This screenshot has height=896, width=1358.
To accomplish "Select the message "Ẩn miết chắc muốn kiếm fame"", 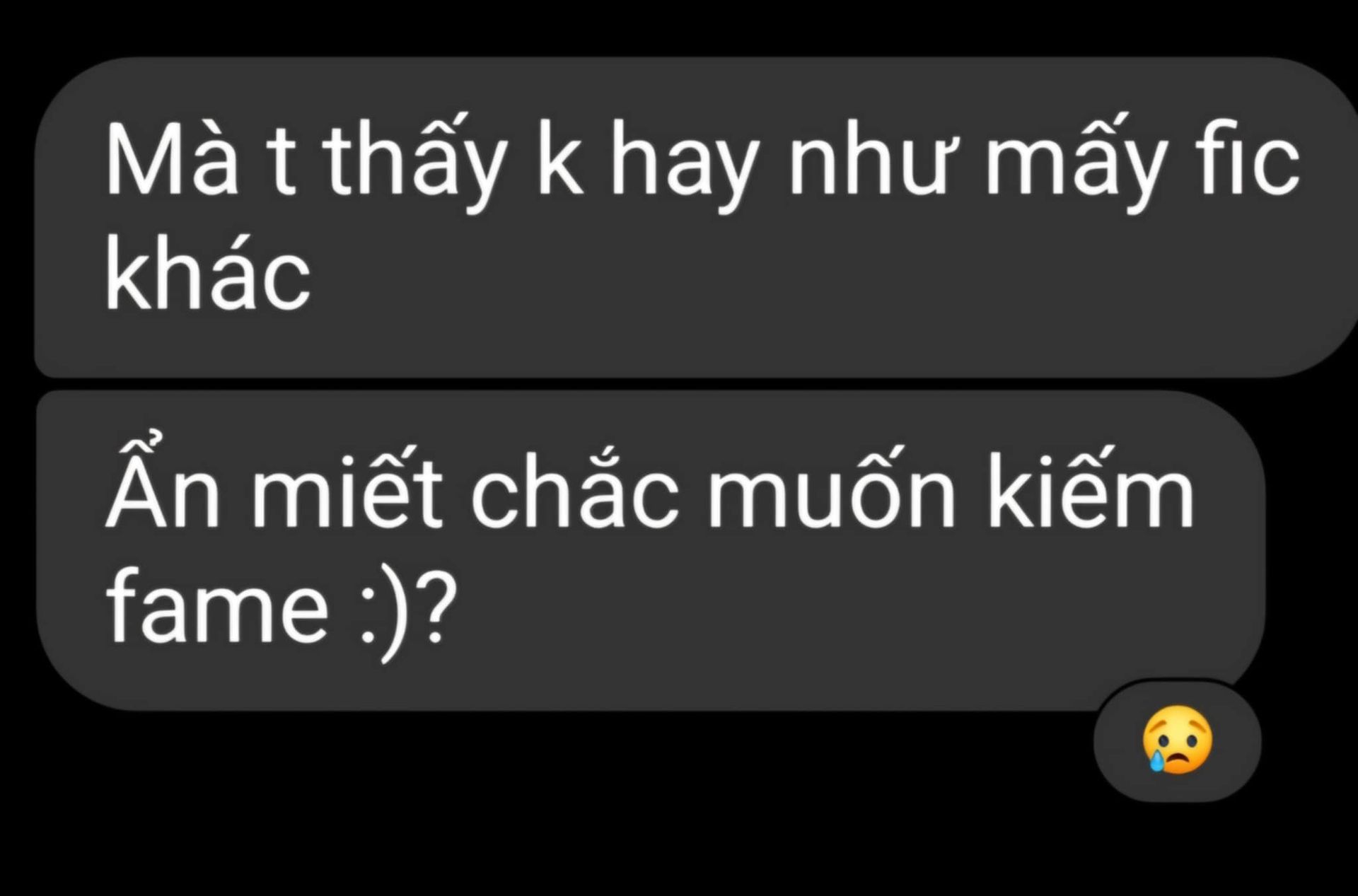I will pyautogui.click(x=650, y=551).
